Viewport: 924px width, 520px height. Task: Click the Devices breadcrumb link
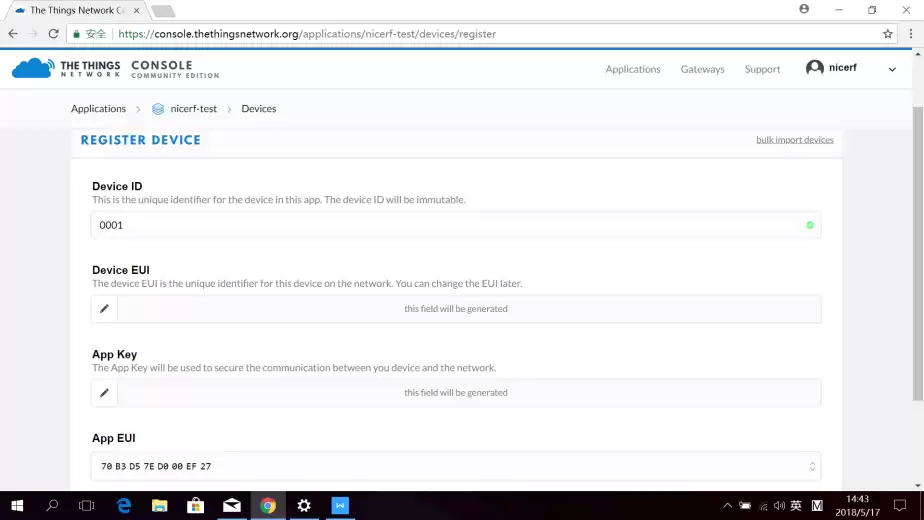(x=258, y=109)
